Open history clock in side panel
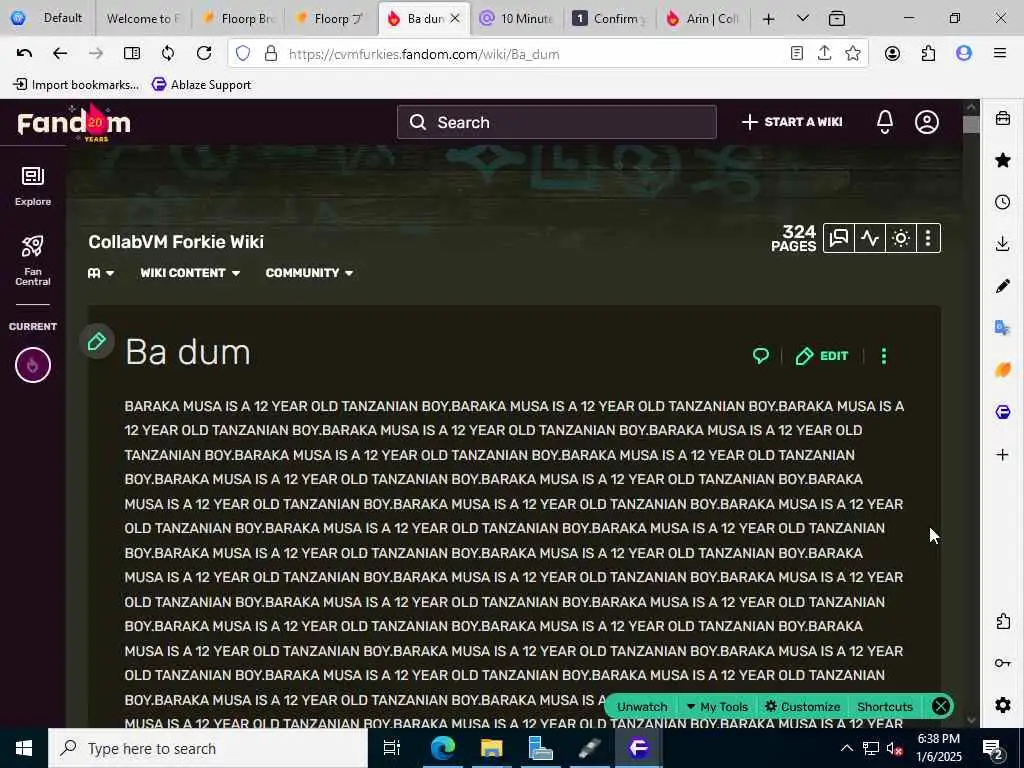The height and width of the screenshot is (768, 1024). pyautogui.click(x=1002, y=202)
